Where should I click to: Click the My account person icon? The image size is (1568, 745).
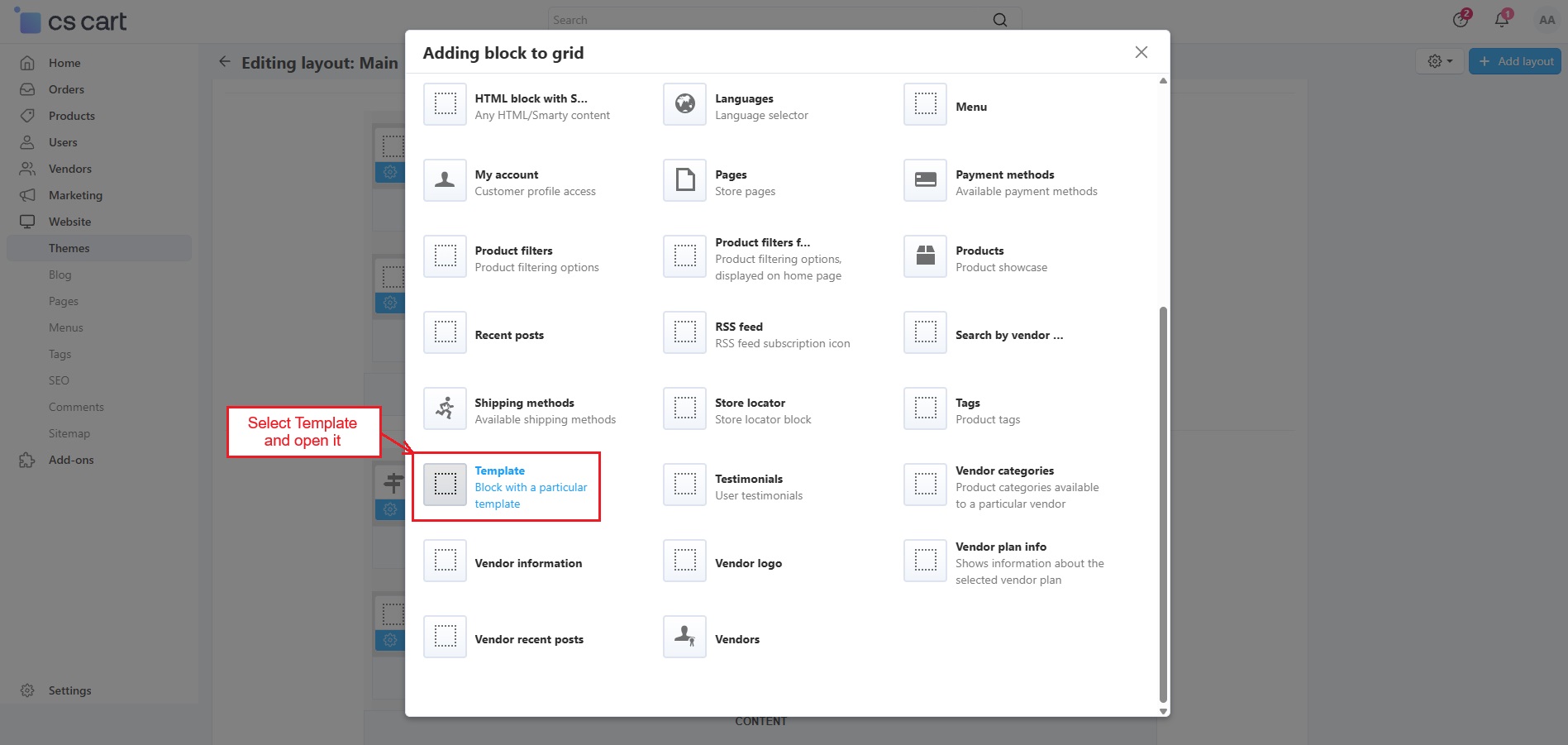445,180
